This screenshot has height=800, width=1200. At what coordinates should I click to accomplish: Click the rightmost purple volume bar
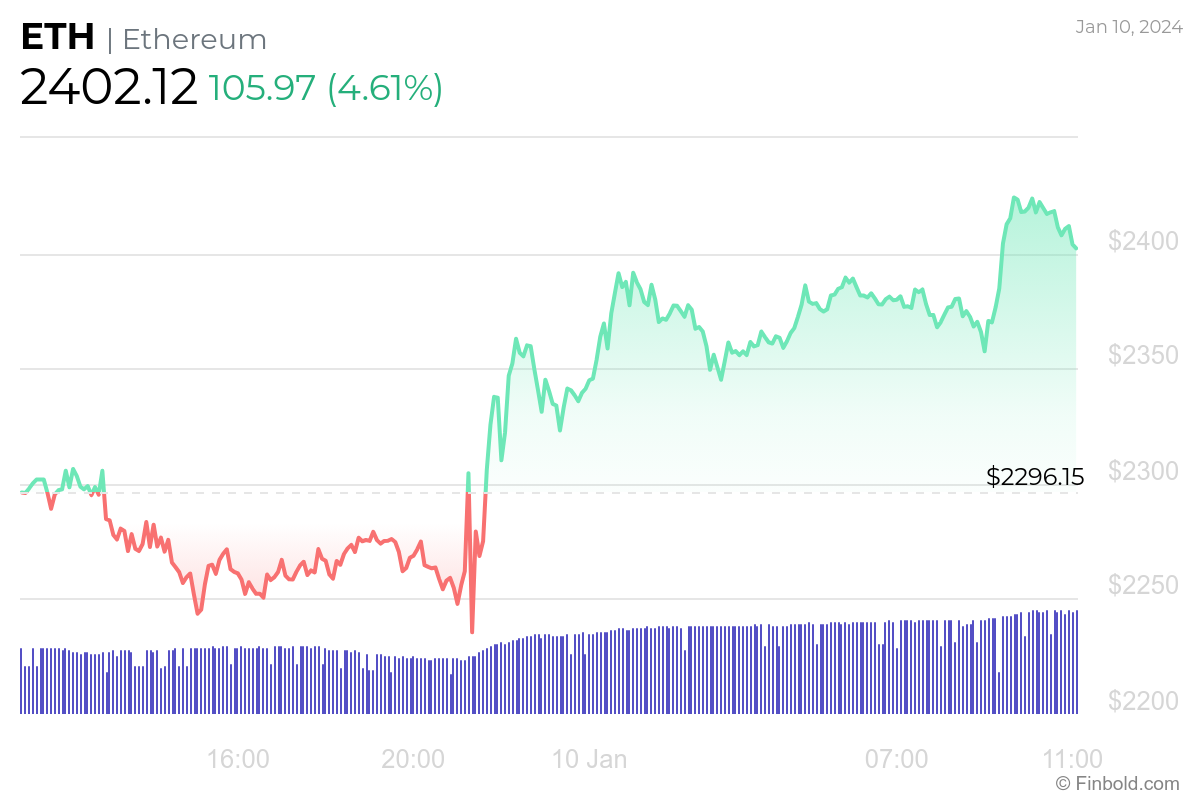(x=1076, y=662)
